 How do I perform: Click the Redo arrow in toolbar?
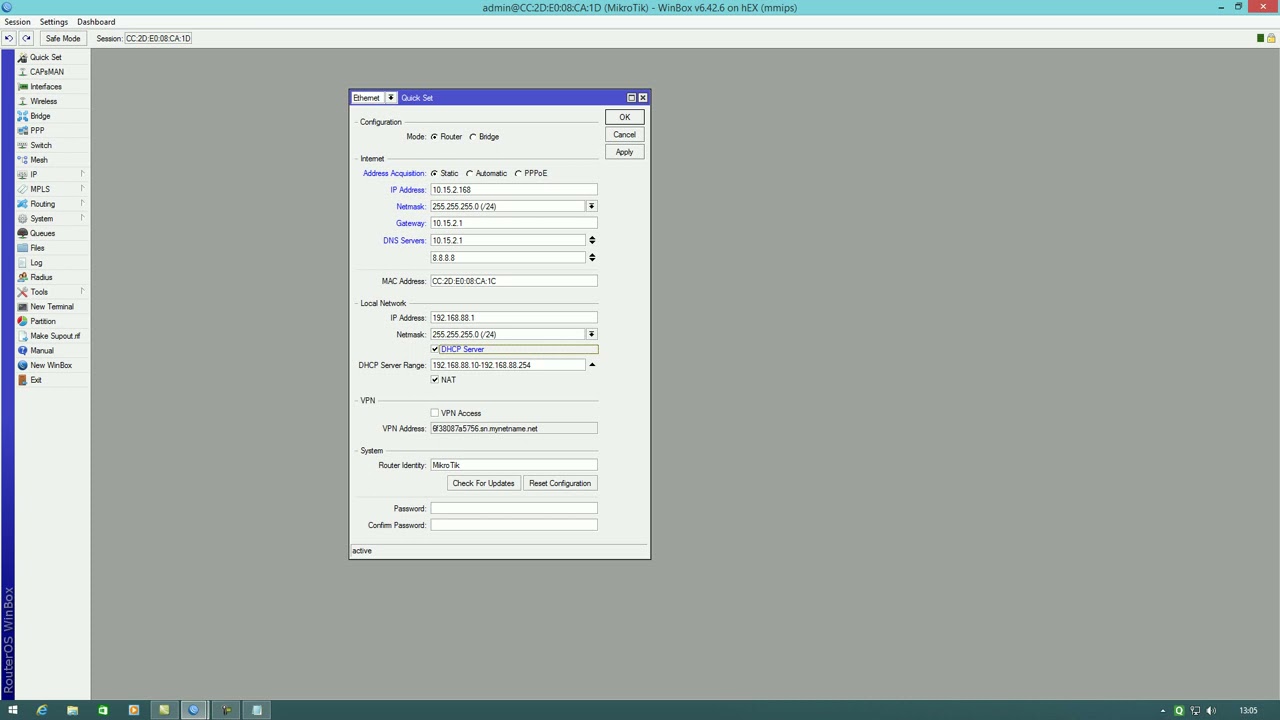coord(27,38)
